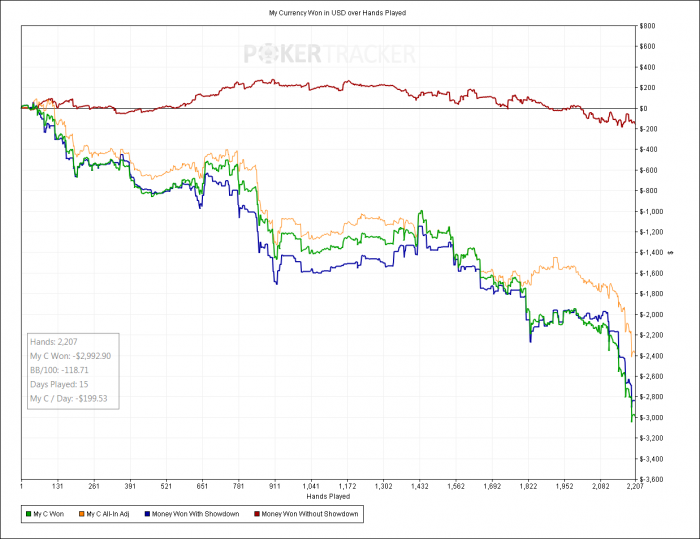Image resolution: width=700 pixels, height=539 pixels.
Task: Click the 1,822 x-axis tick label
Action: [529, 486]
